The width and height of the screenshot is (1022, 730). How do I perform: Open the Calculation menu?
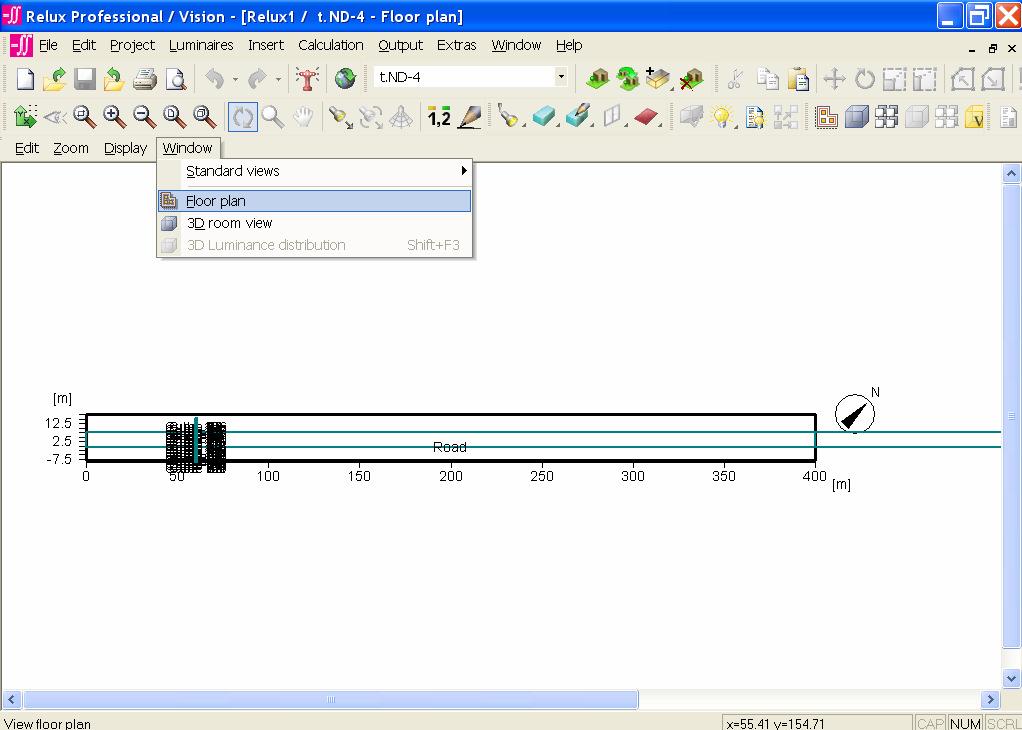(330, 45)
